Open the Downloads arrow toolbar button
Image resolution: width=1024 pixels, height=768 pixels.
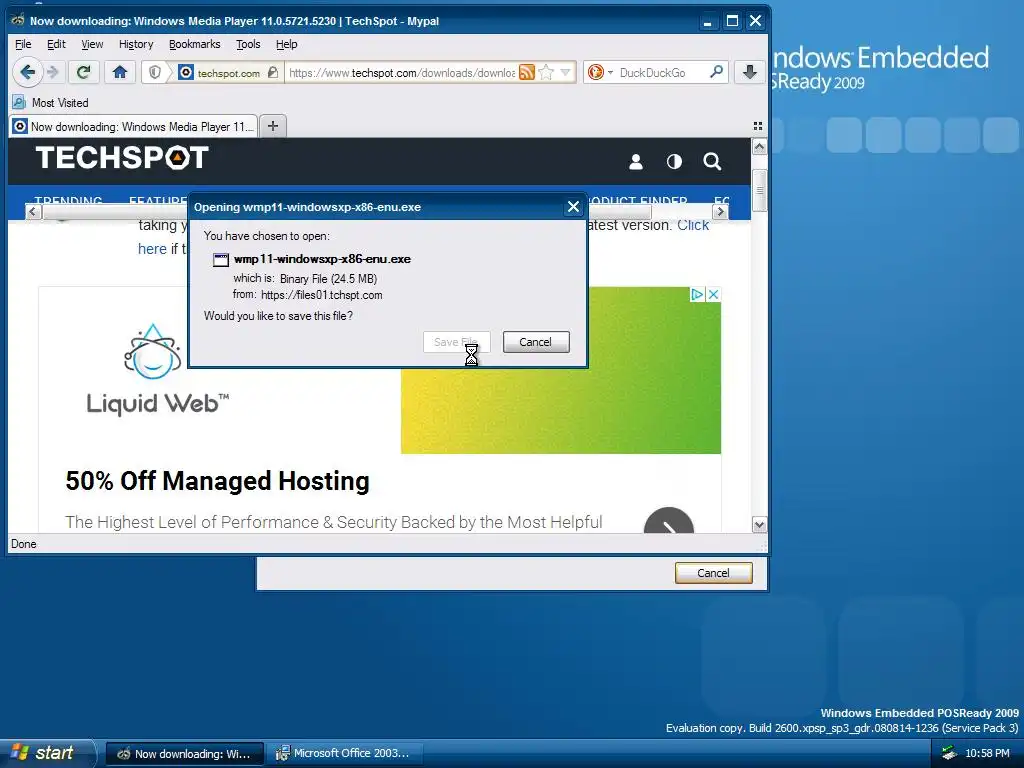click(750, 72)
